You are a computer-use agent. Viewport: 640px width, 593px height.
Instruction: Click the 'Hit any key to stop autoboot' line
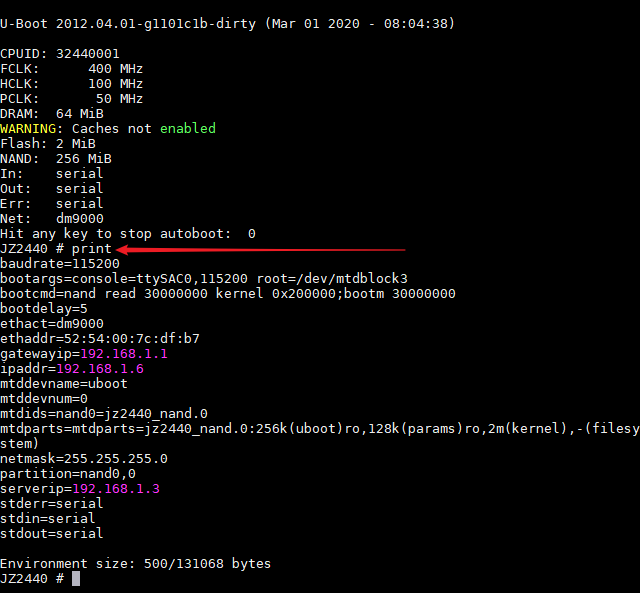(128, 234)
